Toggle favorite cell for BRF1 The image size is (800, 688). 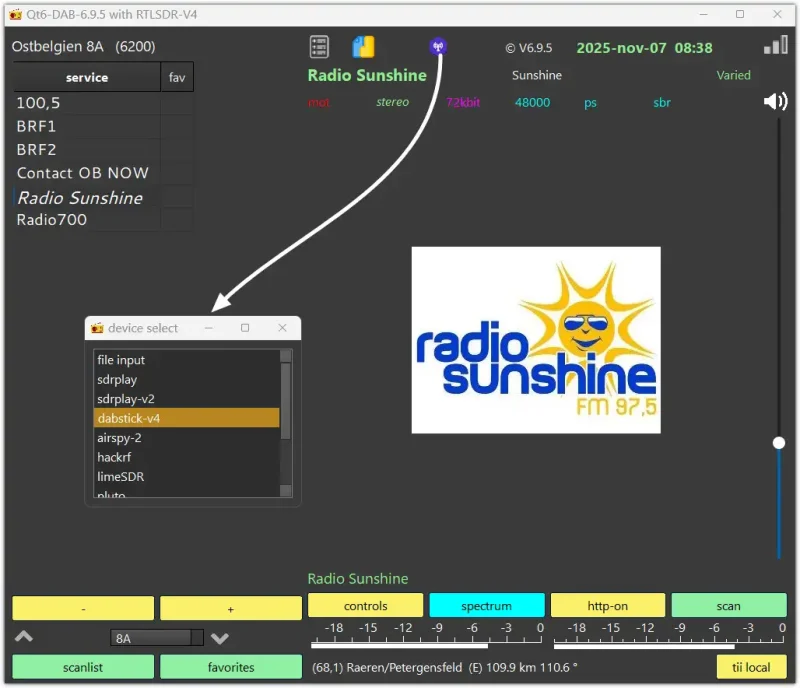tap(177, 127)
